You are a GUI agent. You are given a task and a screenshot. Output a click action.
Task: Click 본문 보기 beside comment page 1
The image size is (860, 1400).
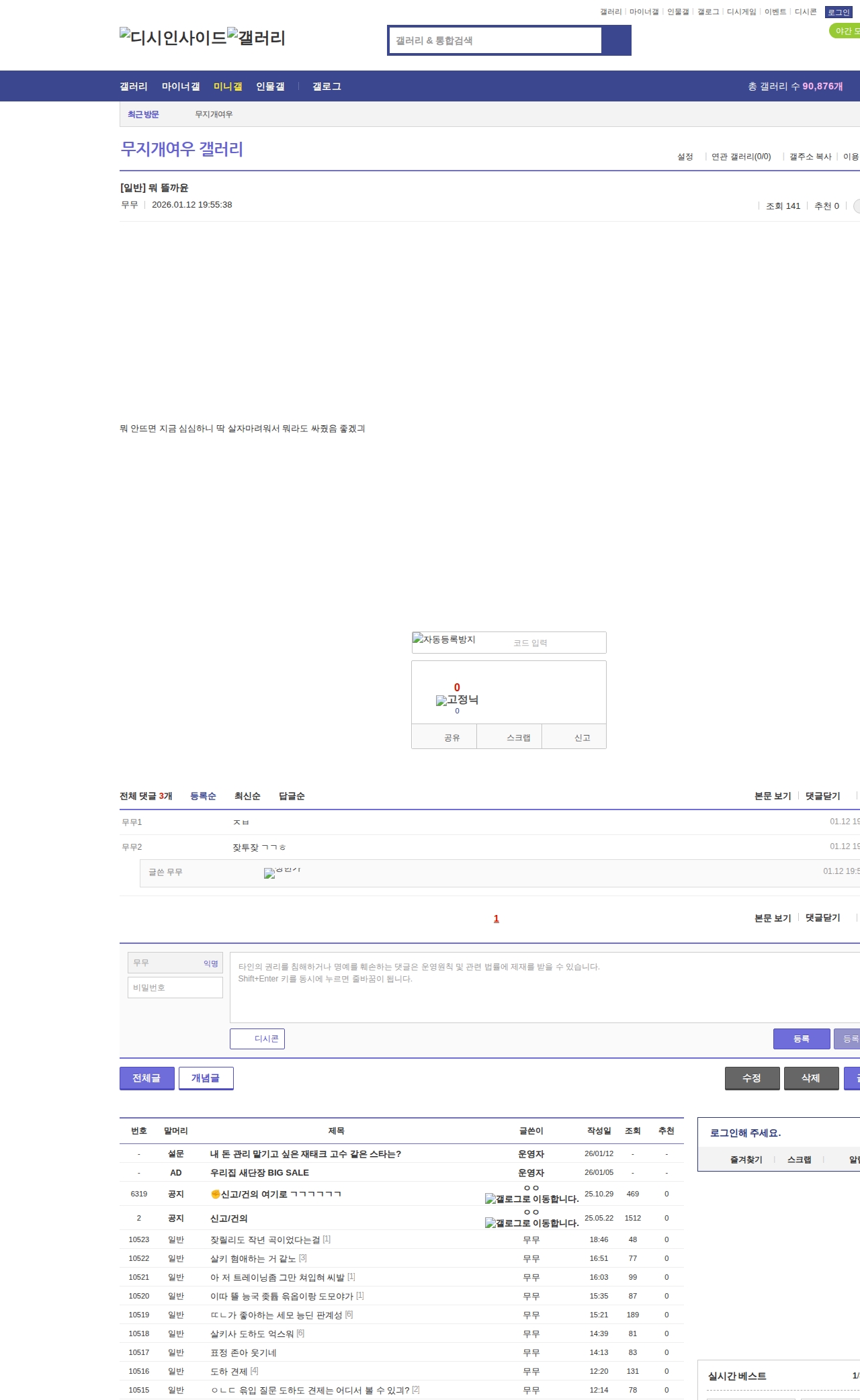[773, 918]
